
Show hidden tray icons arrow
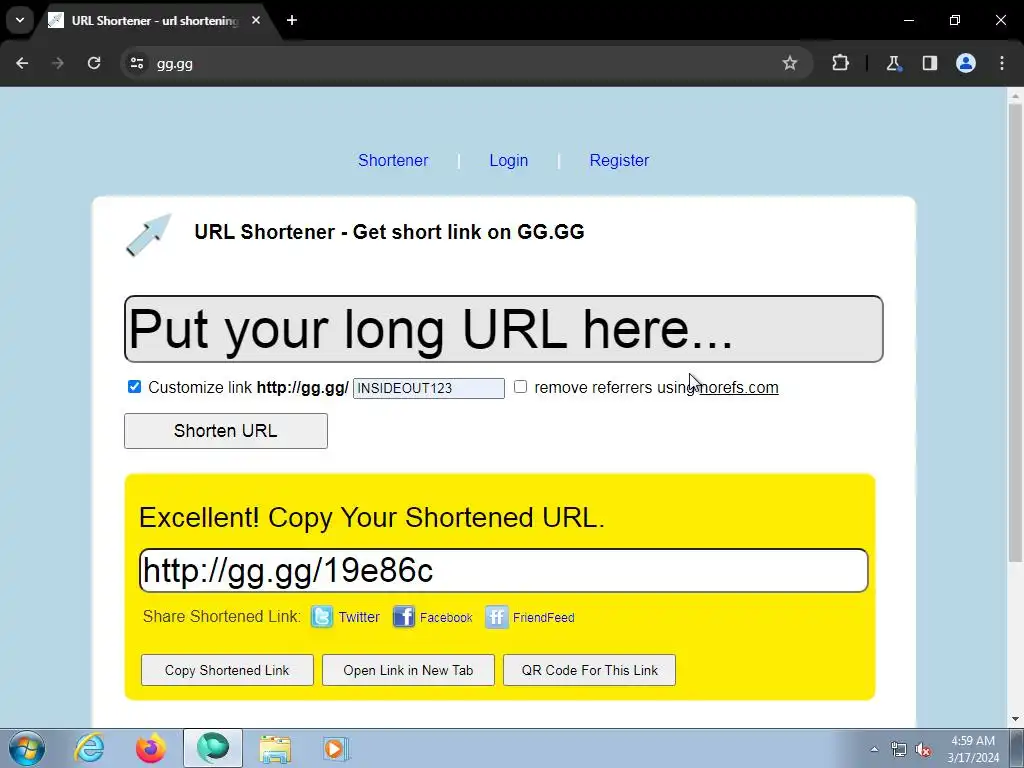point(874,749)
